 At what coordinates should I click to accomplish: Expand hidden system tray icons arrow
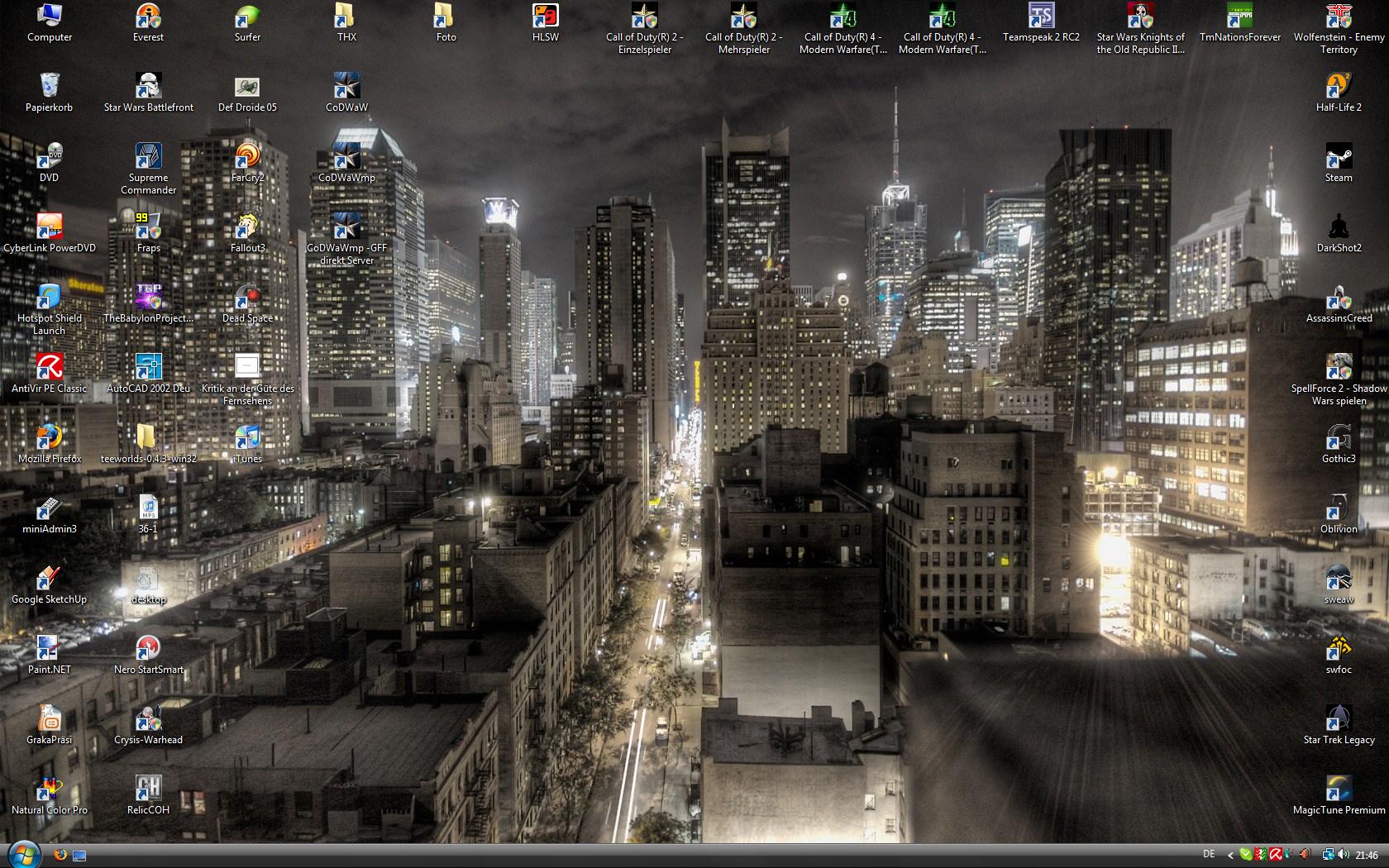[x=1230, y=855]
